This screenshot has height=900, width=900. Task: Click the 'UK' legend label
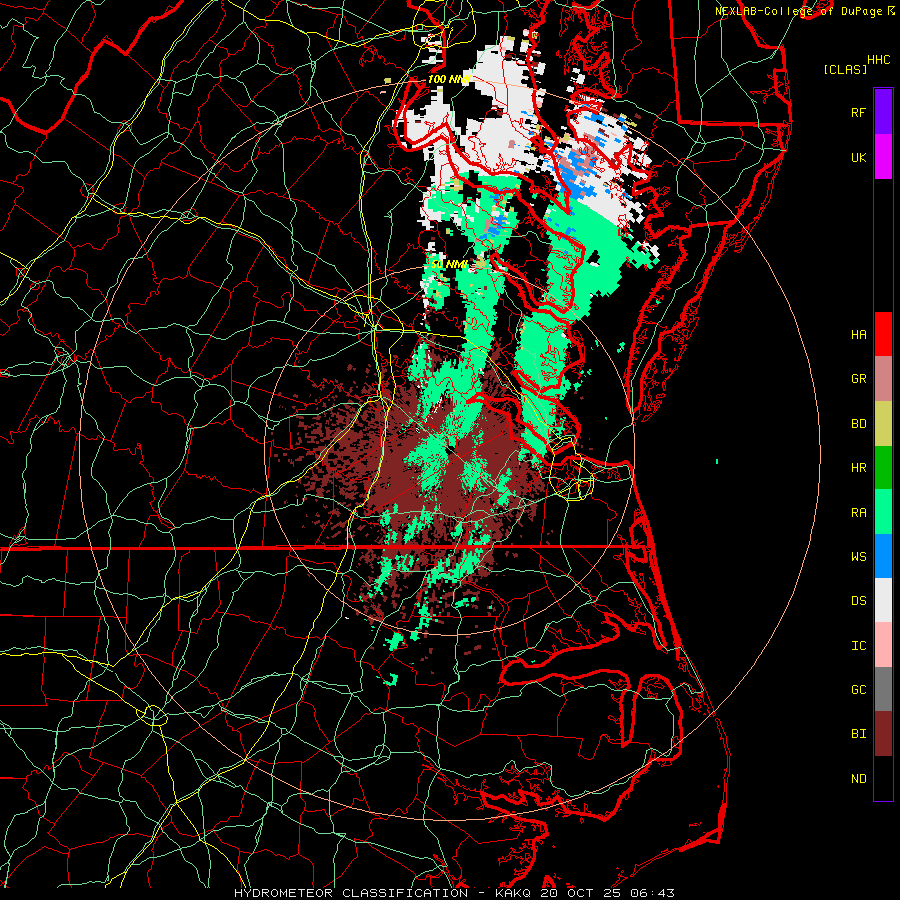coord(858,158)
